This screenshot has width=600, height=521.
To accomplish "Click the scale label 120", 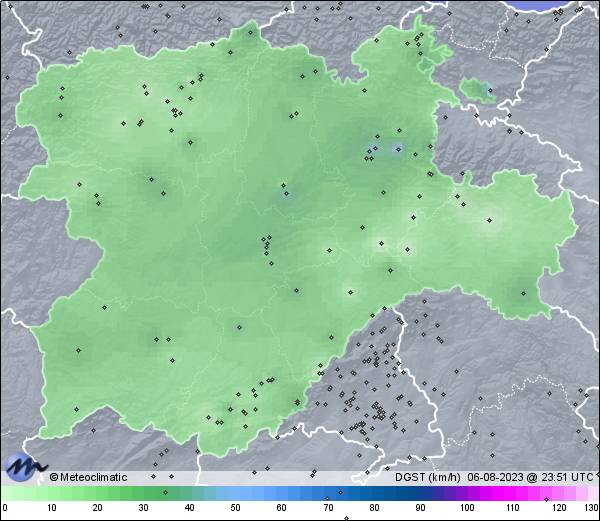I will click(x=559, y=508).
